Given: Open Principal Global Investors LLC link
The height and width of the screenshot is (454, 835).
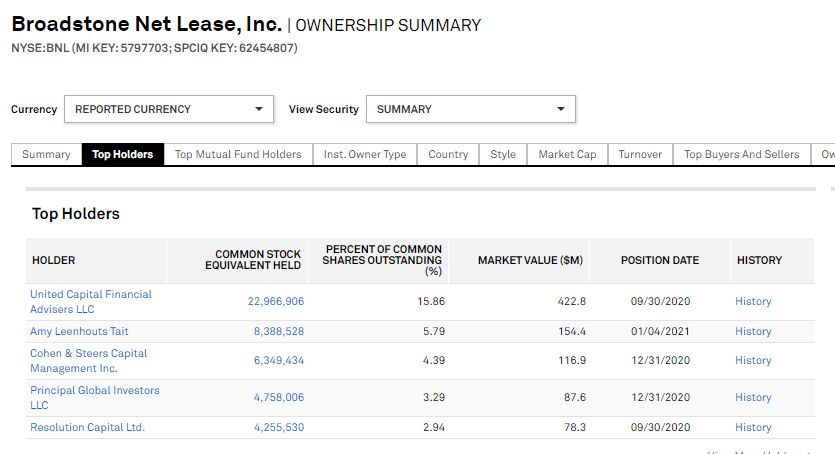Looking at the screenshot, I should [95, 398].
